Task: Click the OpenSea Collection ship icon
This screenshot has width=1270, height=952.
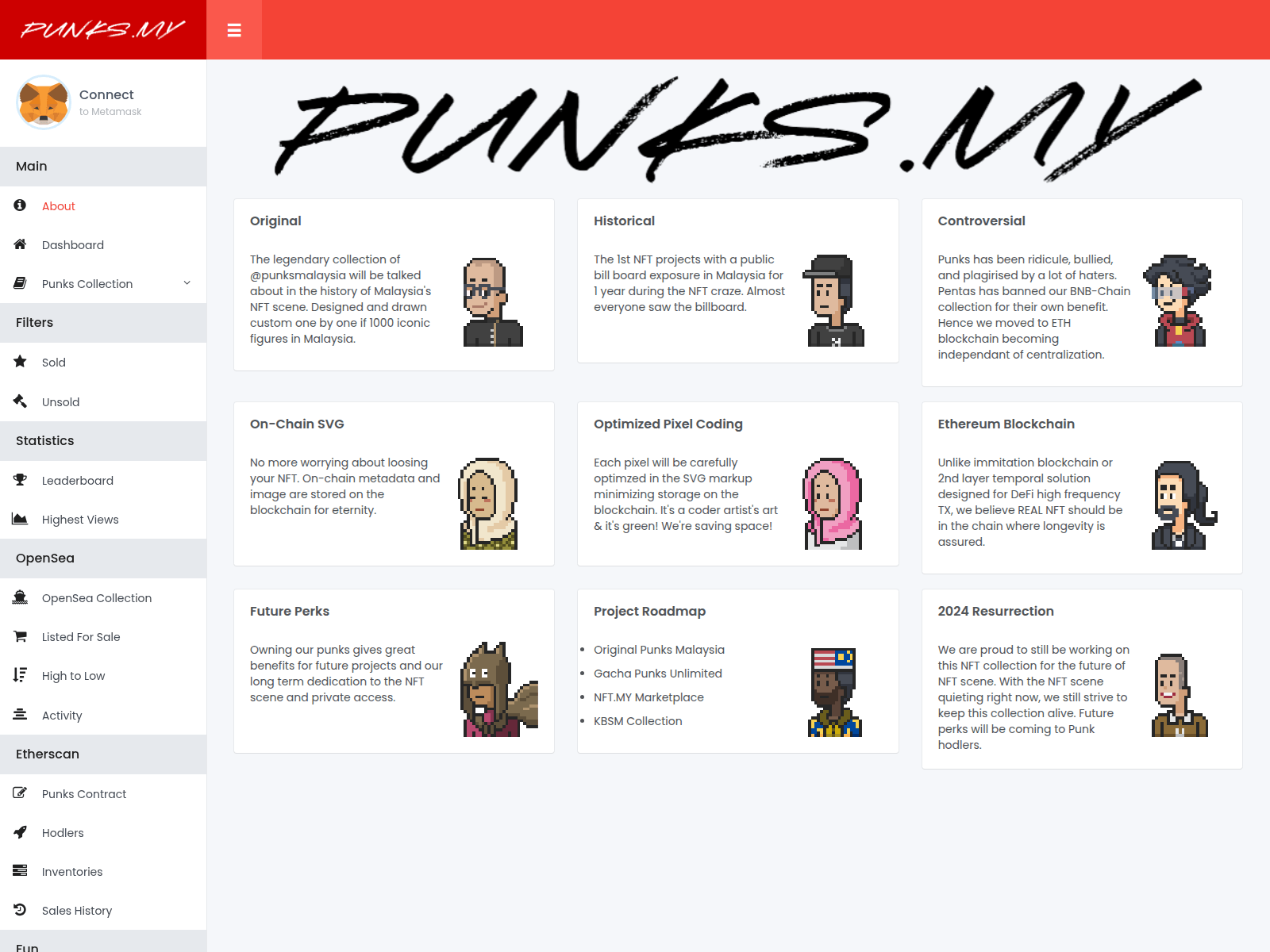Action: coord(20,597)
